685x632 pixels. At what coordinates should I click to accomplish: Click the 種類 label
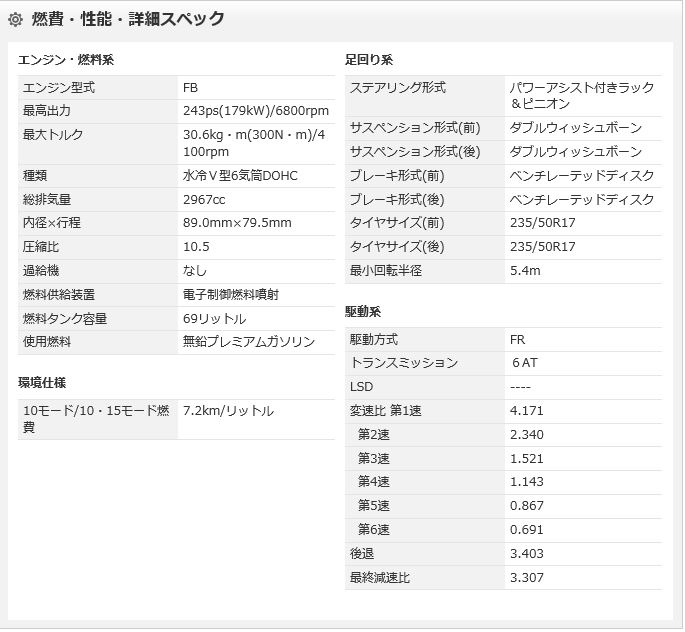35,176
